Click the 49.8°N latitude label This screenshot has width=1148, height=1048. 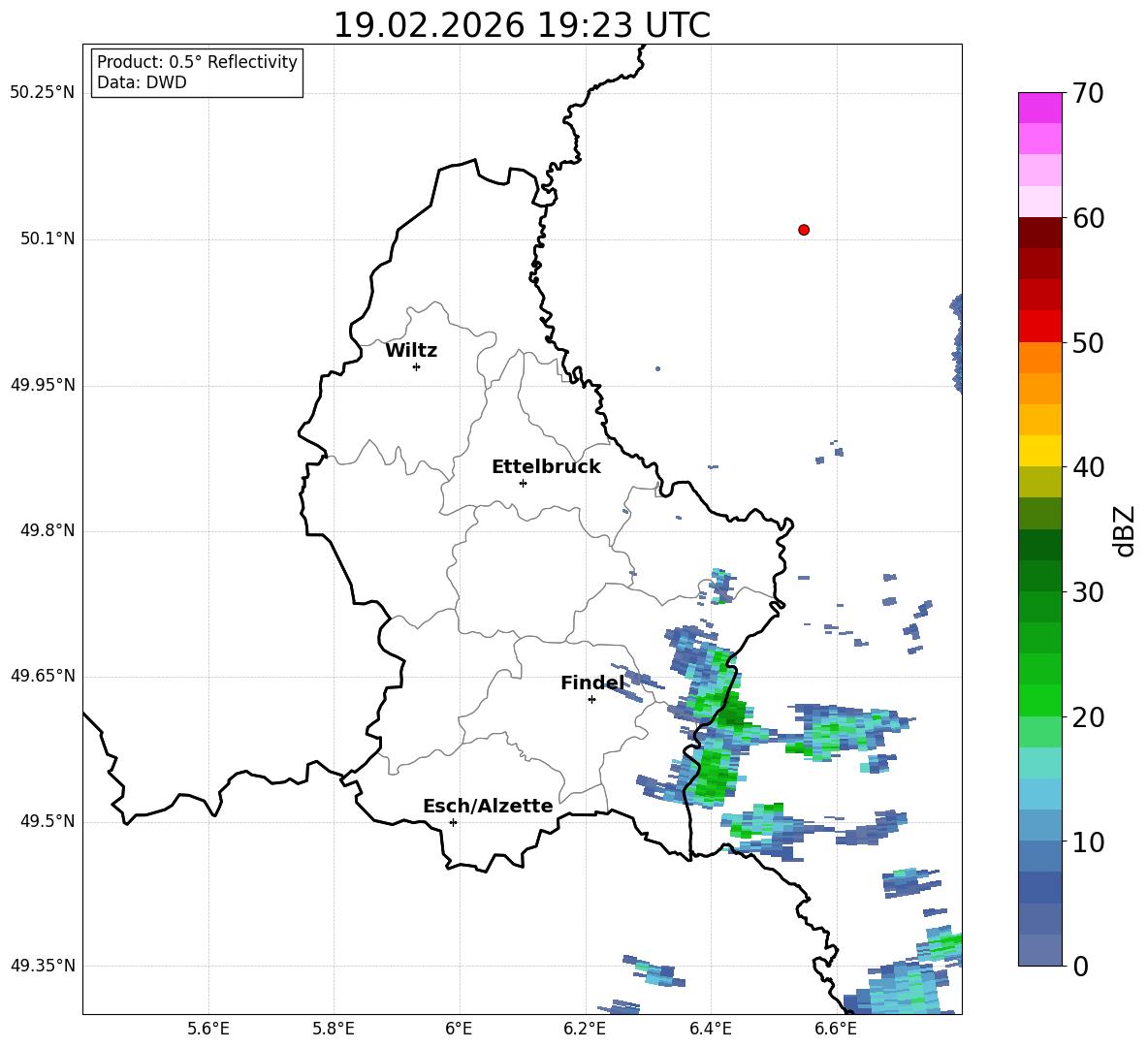point(48,530)
